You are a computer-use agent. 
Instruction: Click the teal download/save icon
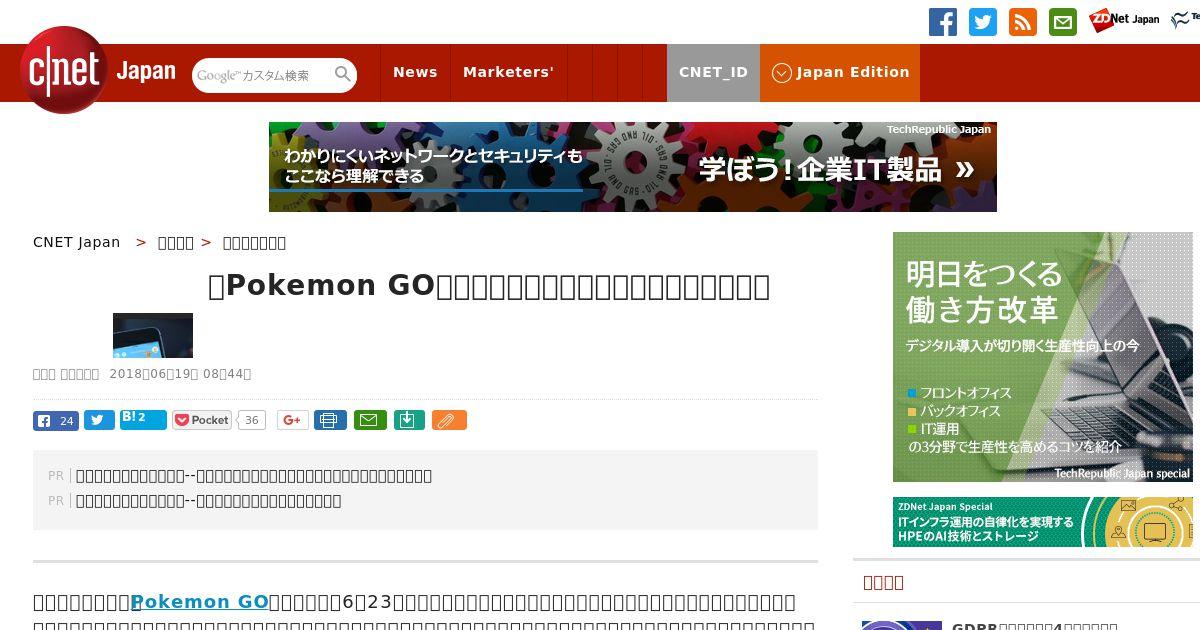(x=409, y=420)
